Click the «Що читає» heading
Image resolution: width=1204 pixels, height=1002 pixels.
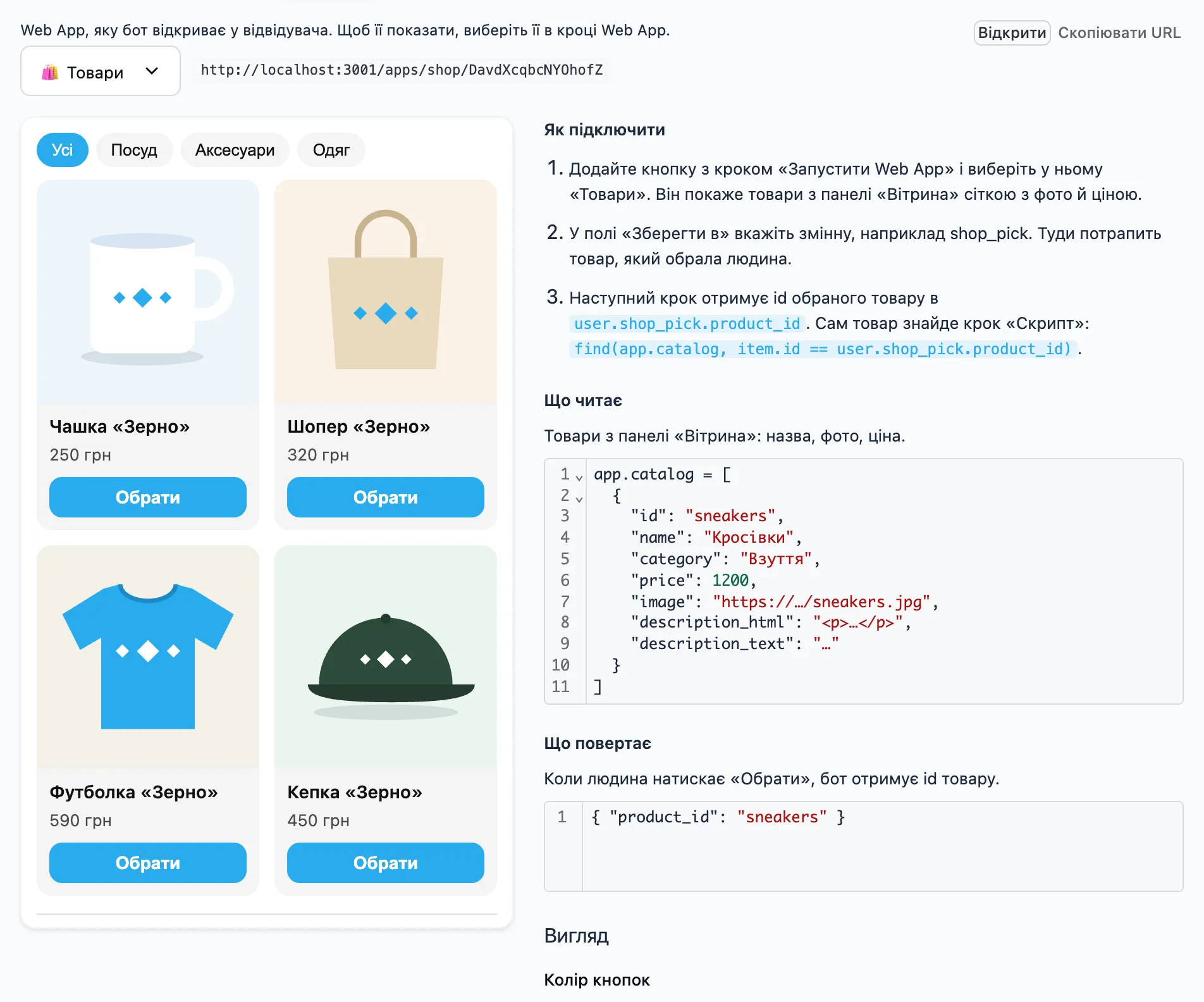click(583, 400)
